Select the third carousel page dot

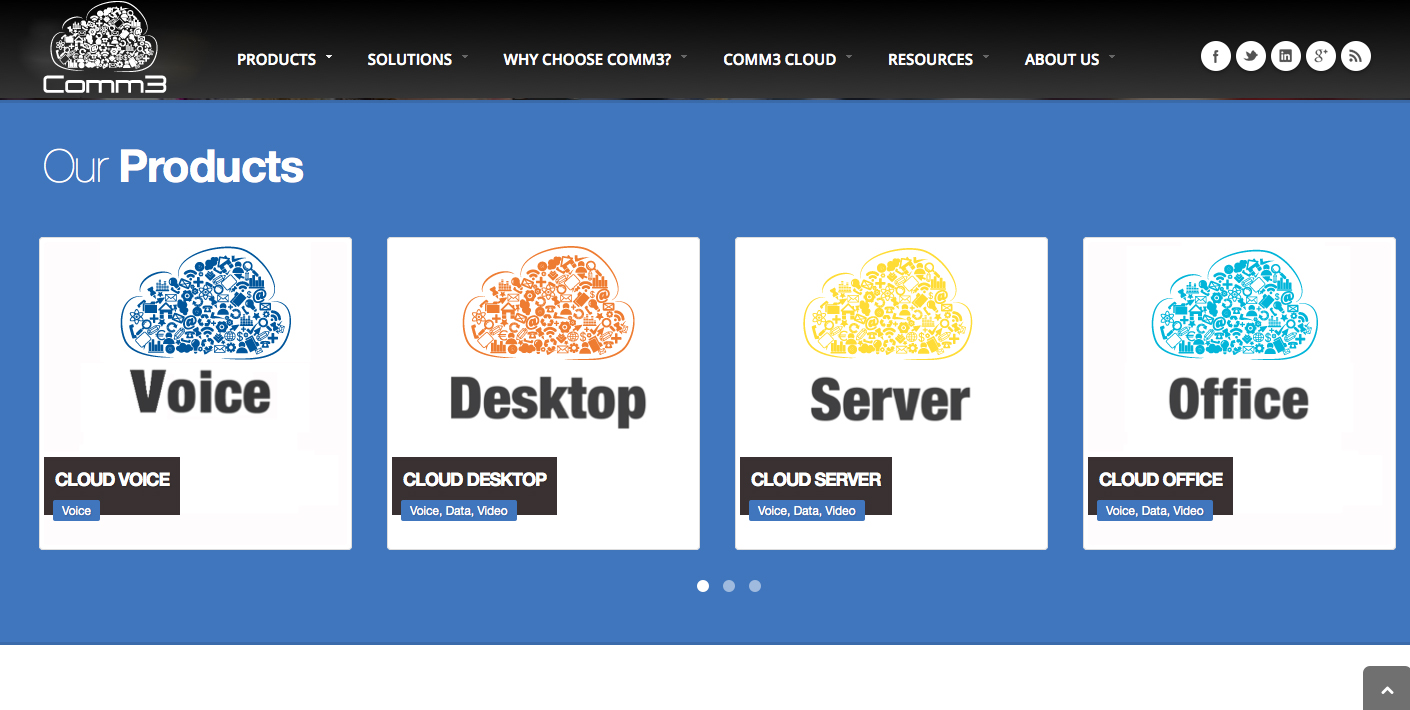(x=755, y=586)
